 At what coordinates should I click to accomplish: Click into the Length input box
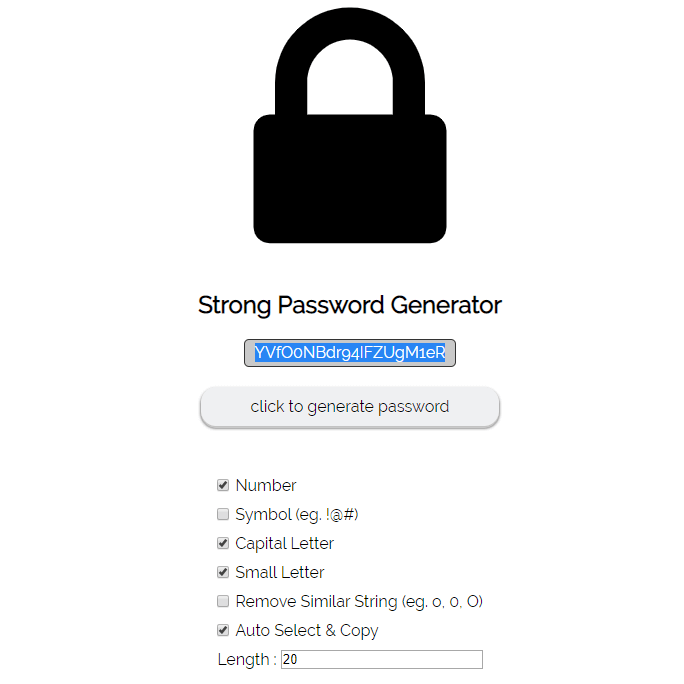[381, 660]
